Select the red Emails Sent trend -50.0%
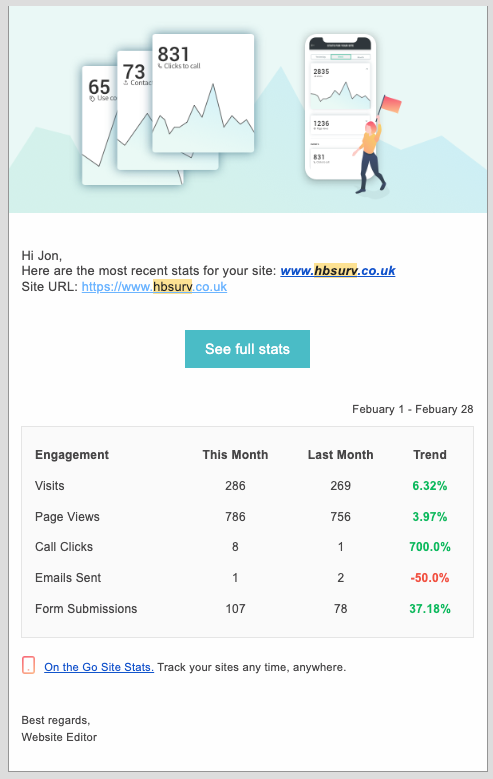The height and width of the screenshot is (779, 493). coord(430,577)
